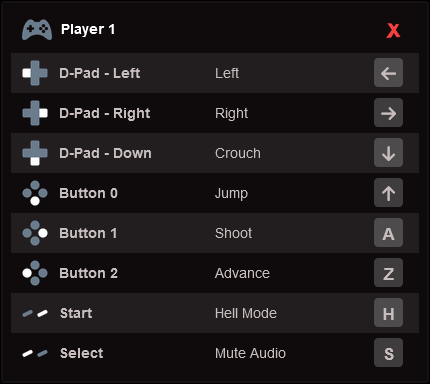
Task: Click the Button 1 face-button icon
Action: point(35,233)
